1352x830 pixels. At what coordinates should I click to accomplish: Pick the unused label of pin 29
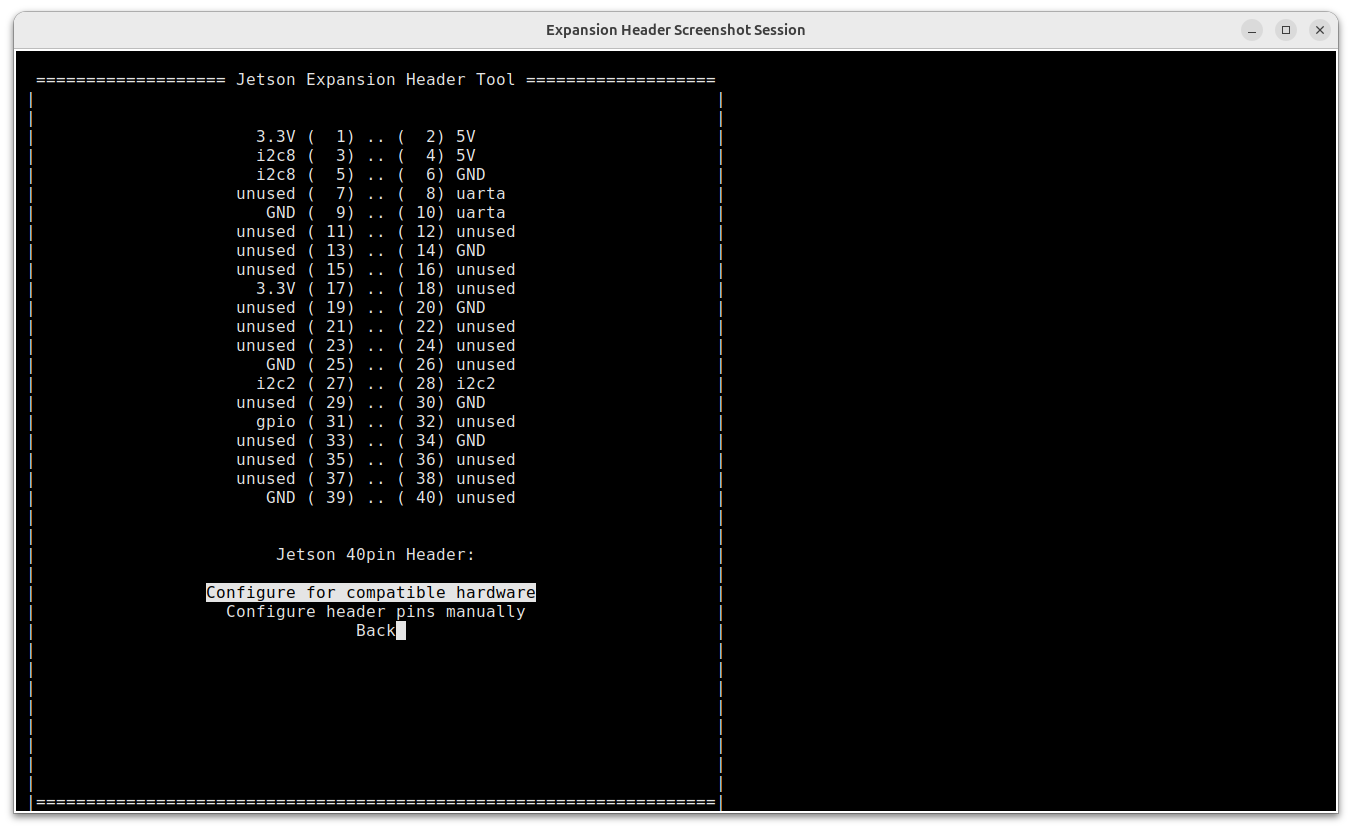[266, 403]
